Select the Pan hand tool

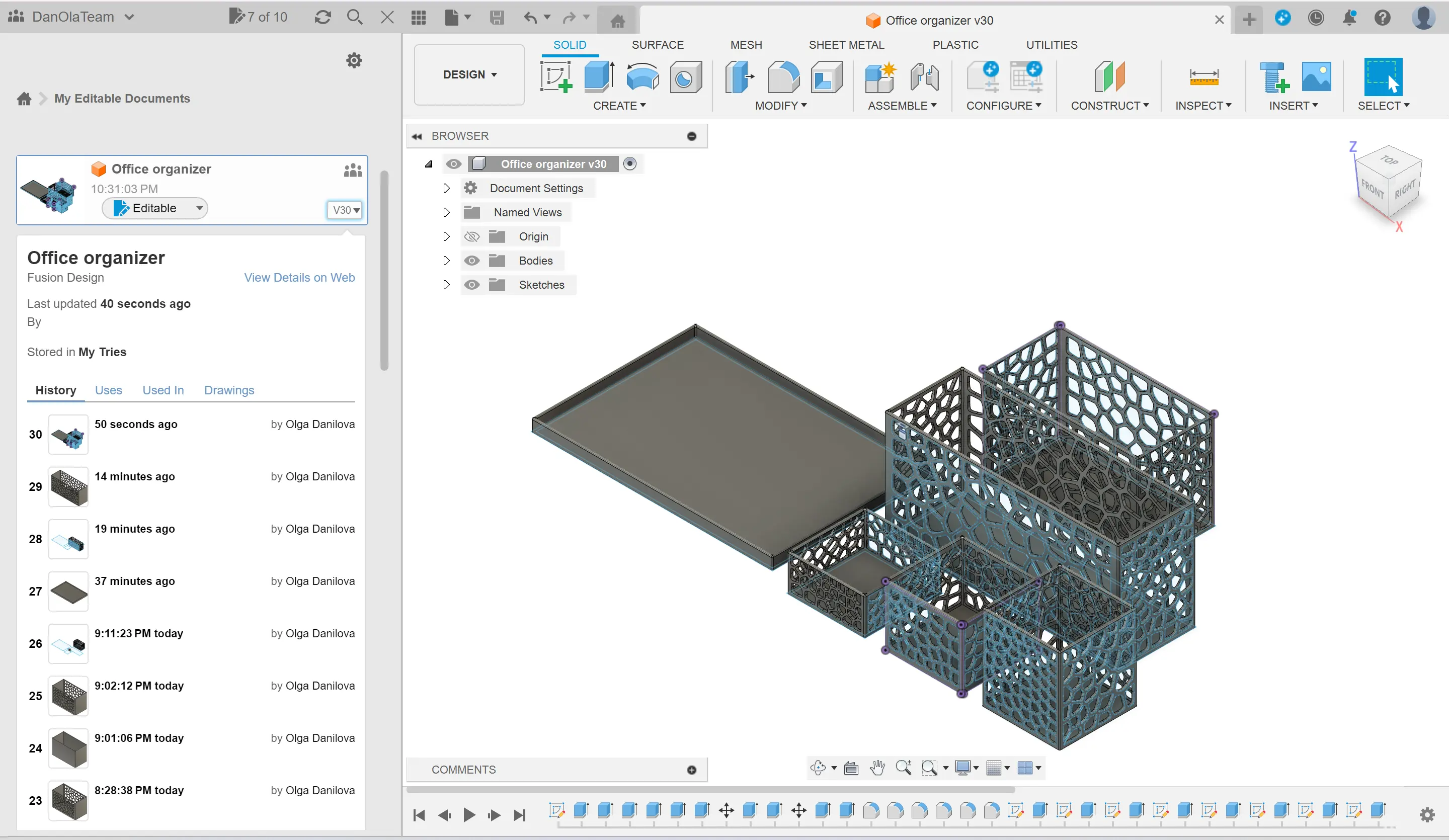click(877, 768)
